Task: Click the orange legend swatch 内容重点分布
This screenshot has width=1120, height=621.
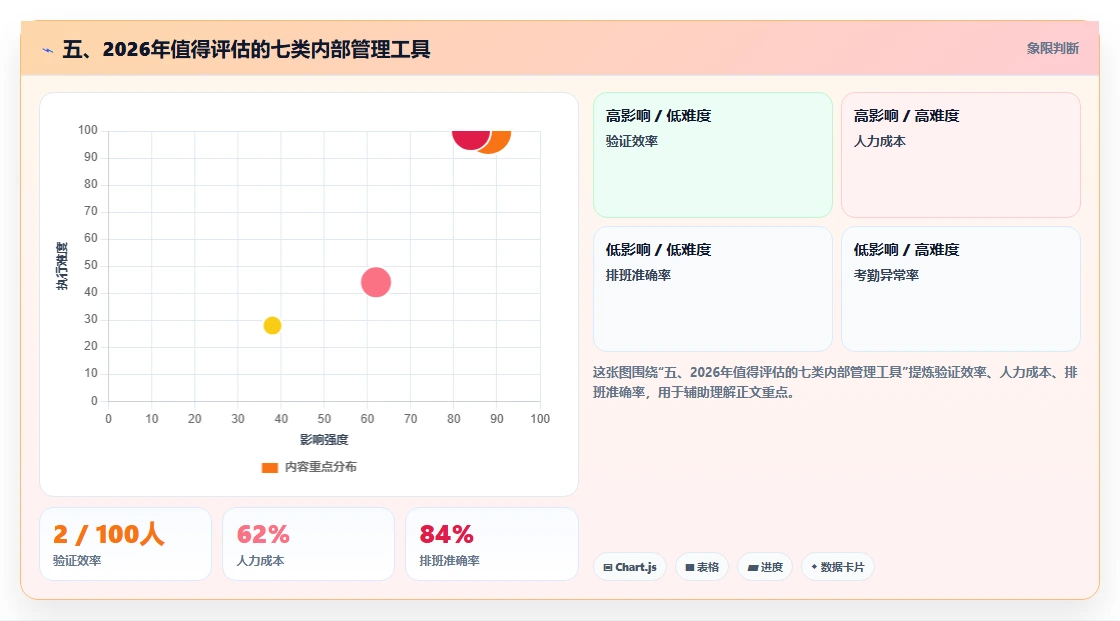Action: click(x=269, y=467)
